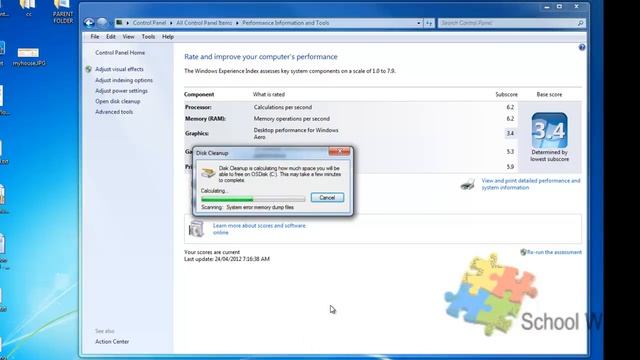Expand the arrow after All Control Panel Items

point(237,23)
